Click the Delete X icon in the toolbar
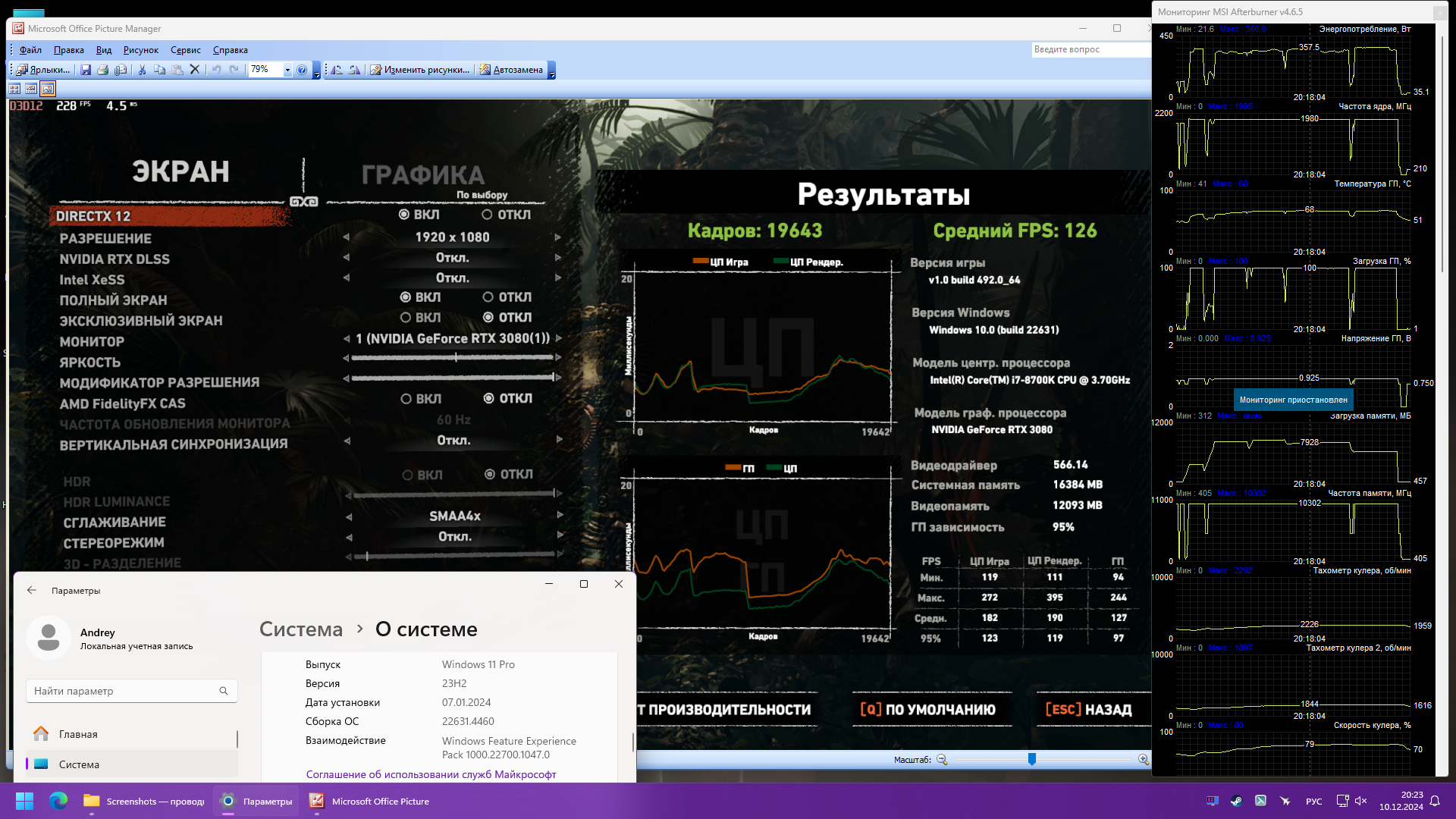The image size is (1456, 819). [x=195, y=70]
